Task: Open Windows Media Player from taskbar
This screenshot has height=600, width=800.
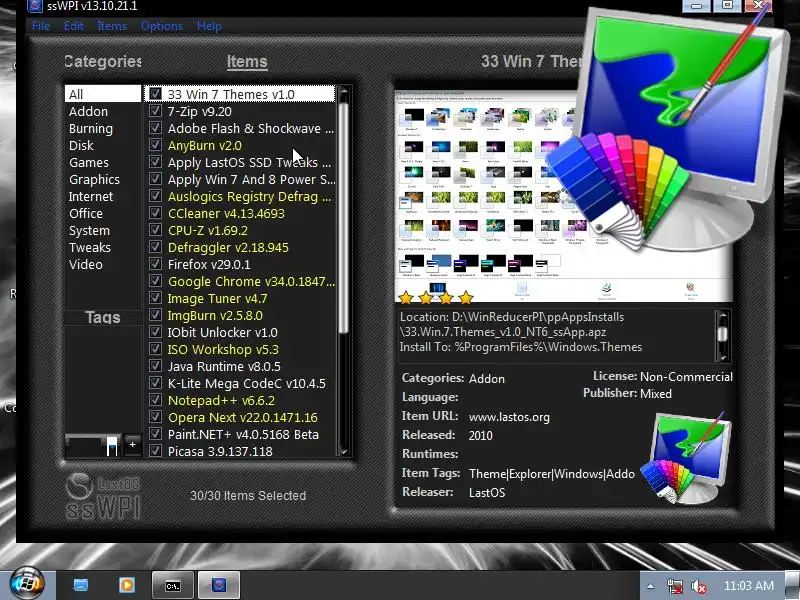Action: point(127,585)
